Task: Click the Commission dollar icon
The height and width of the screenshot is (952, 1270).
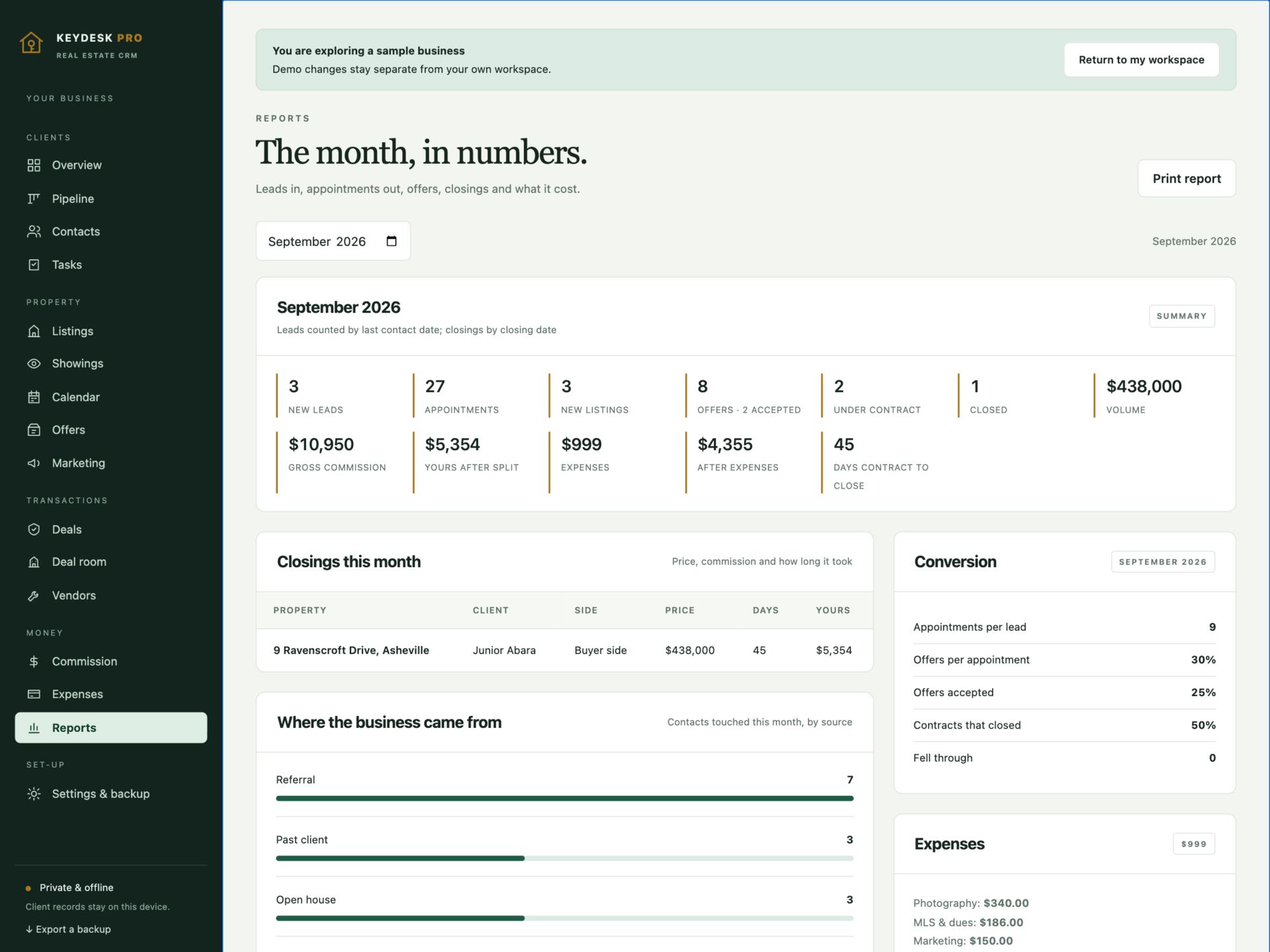Action: tap(34, 661)
